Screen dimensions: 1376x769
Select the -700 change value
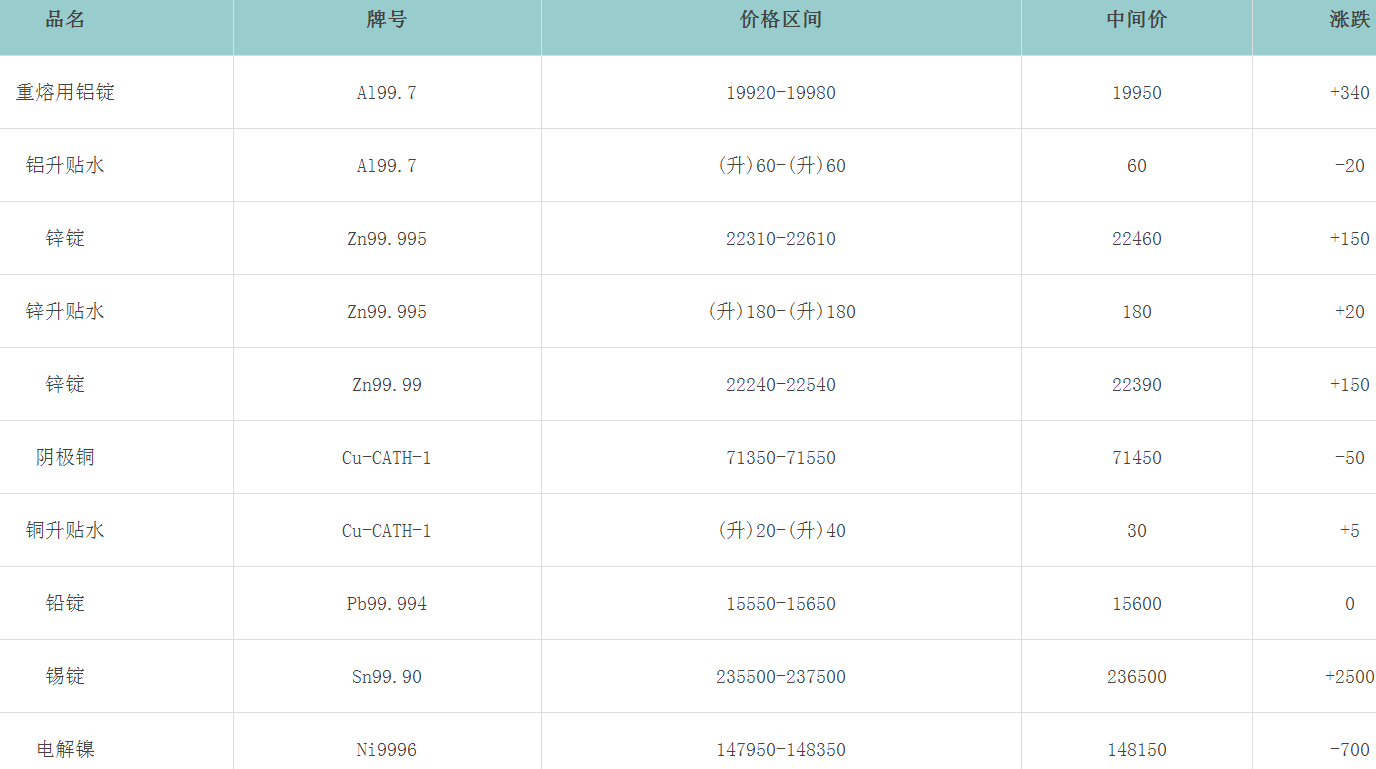tap(1349, 749)
